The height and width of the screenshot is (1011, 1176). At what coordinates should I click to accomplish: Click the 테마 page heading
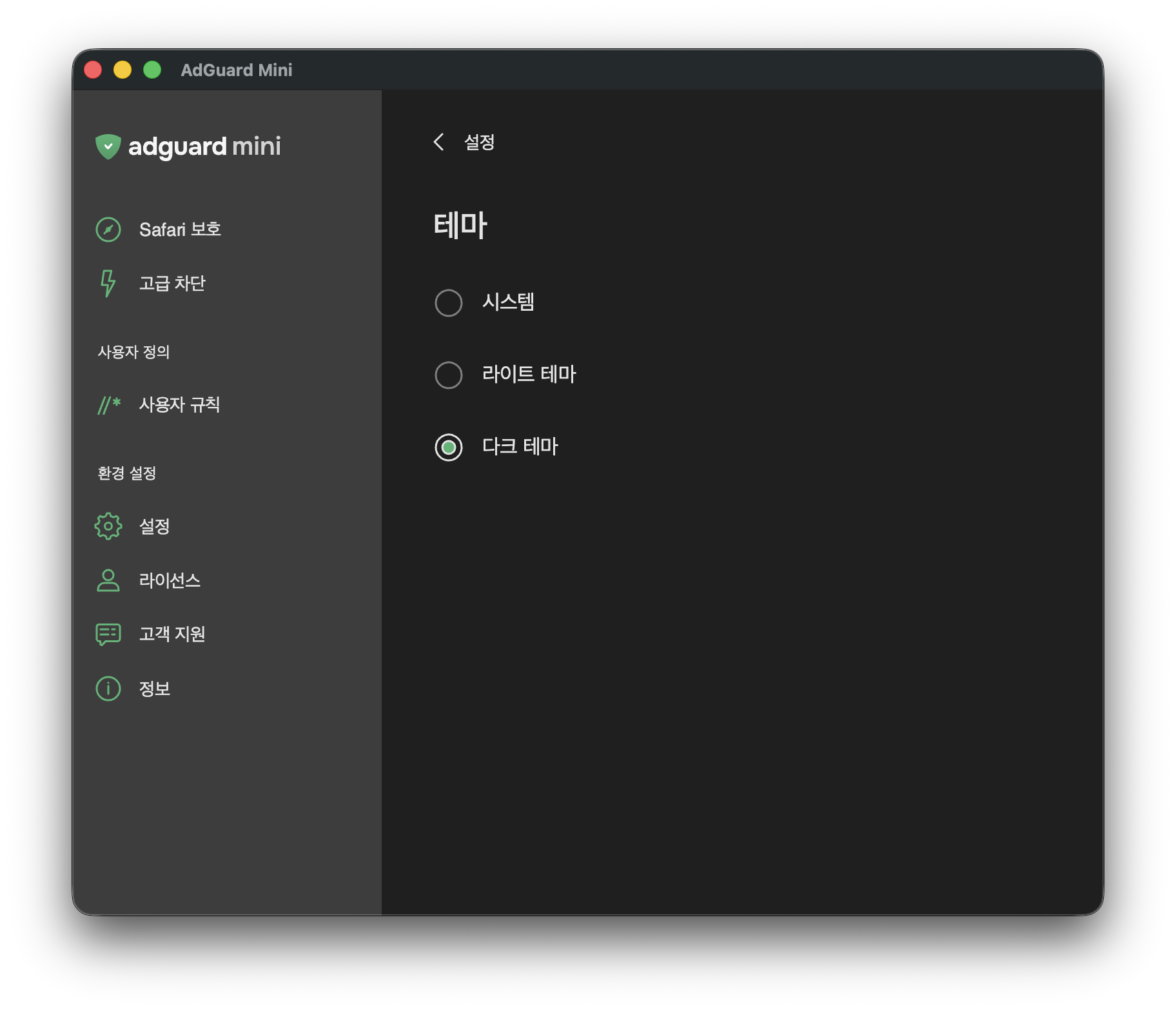click(x=460, y=225)
